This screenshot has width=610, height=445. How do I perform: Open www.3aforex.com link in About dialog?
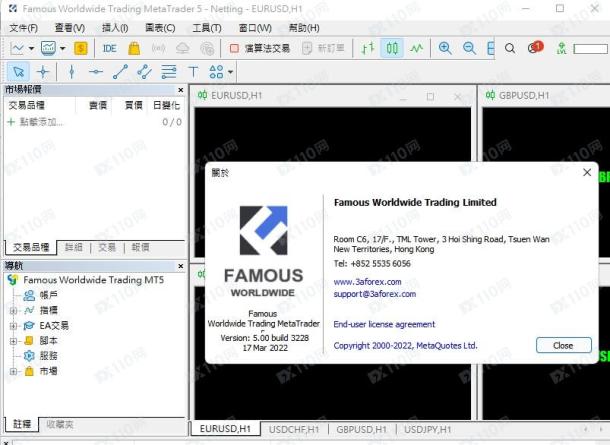[367, 282]
